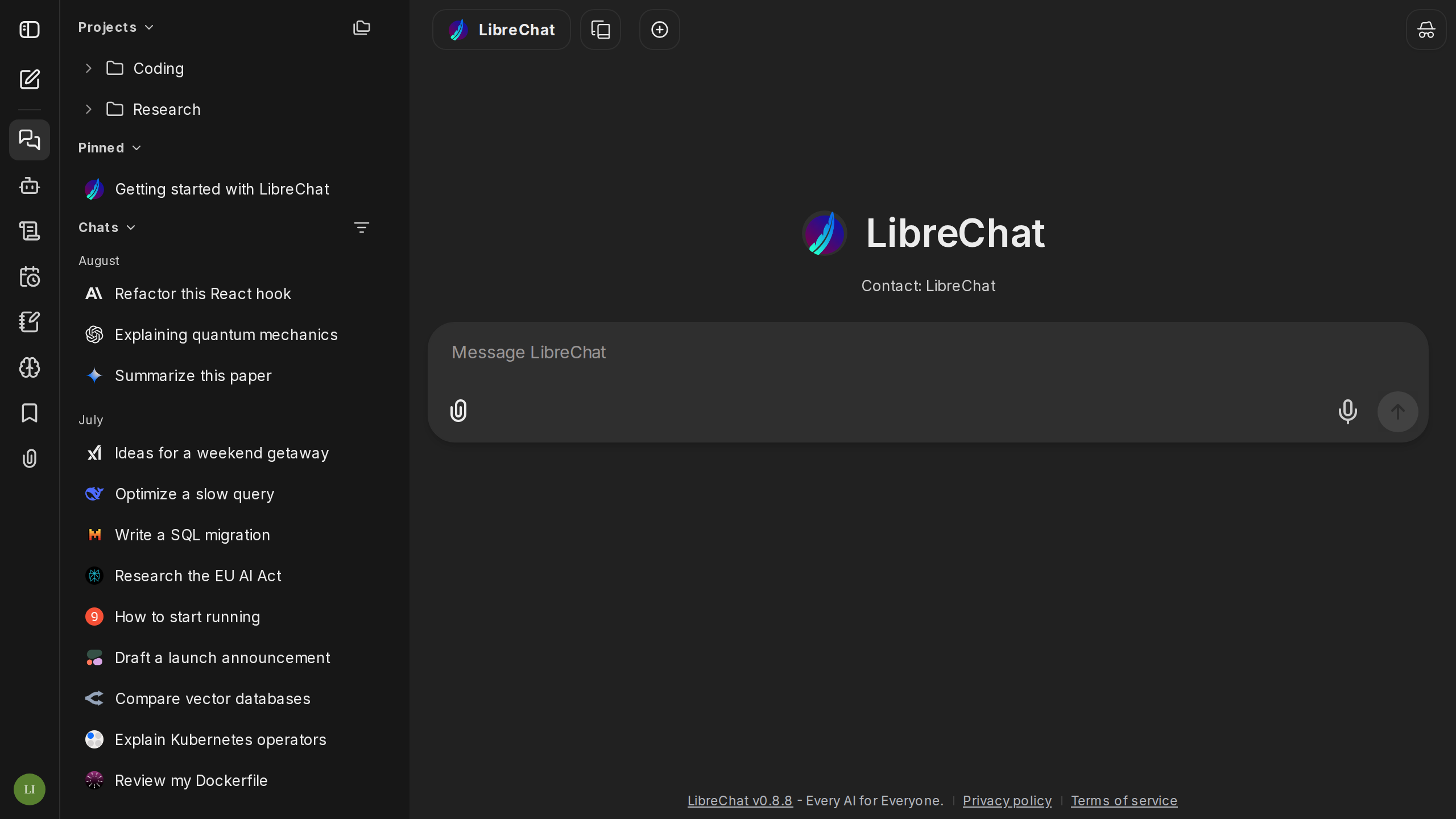
Task: Open the conversations panel icon
Action: pos(30,140)
